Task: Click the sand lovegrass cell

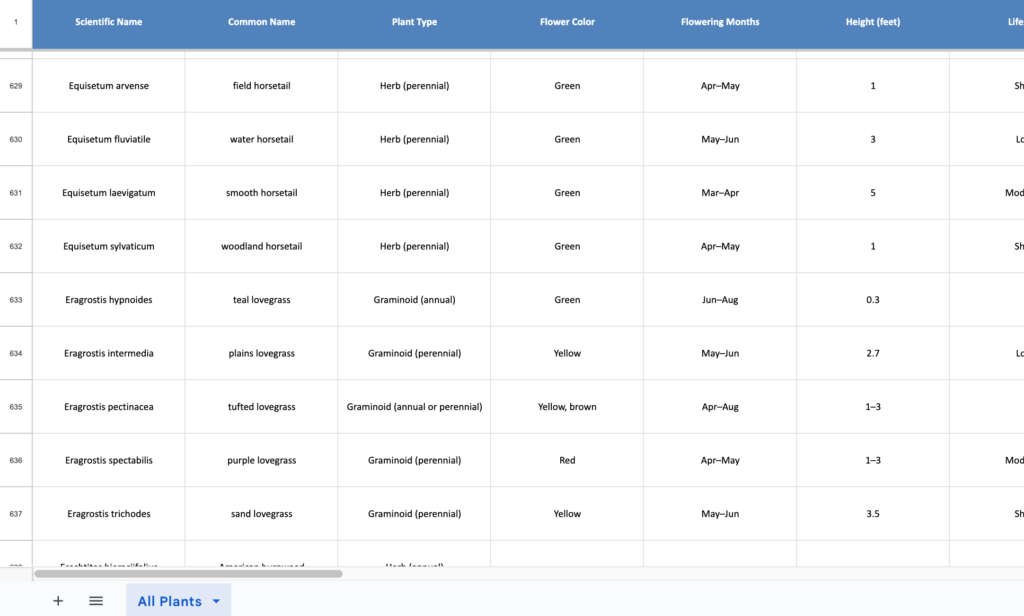Action: [261, 514]
